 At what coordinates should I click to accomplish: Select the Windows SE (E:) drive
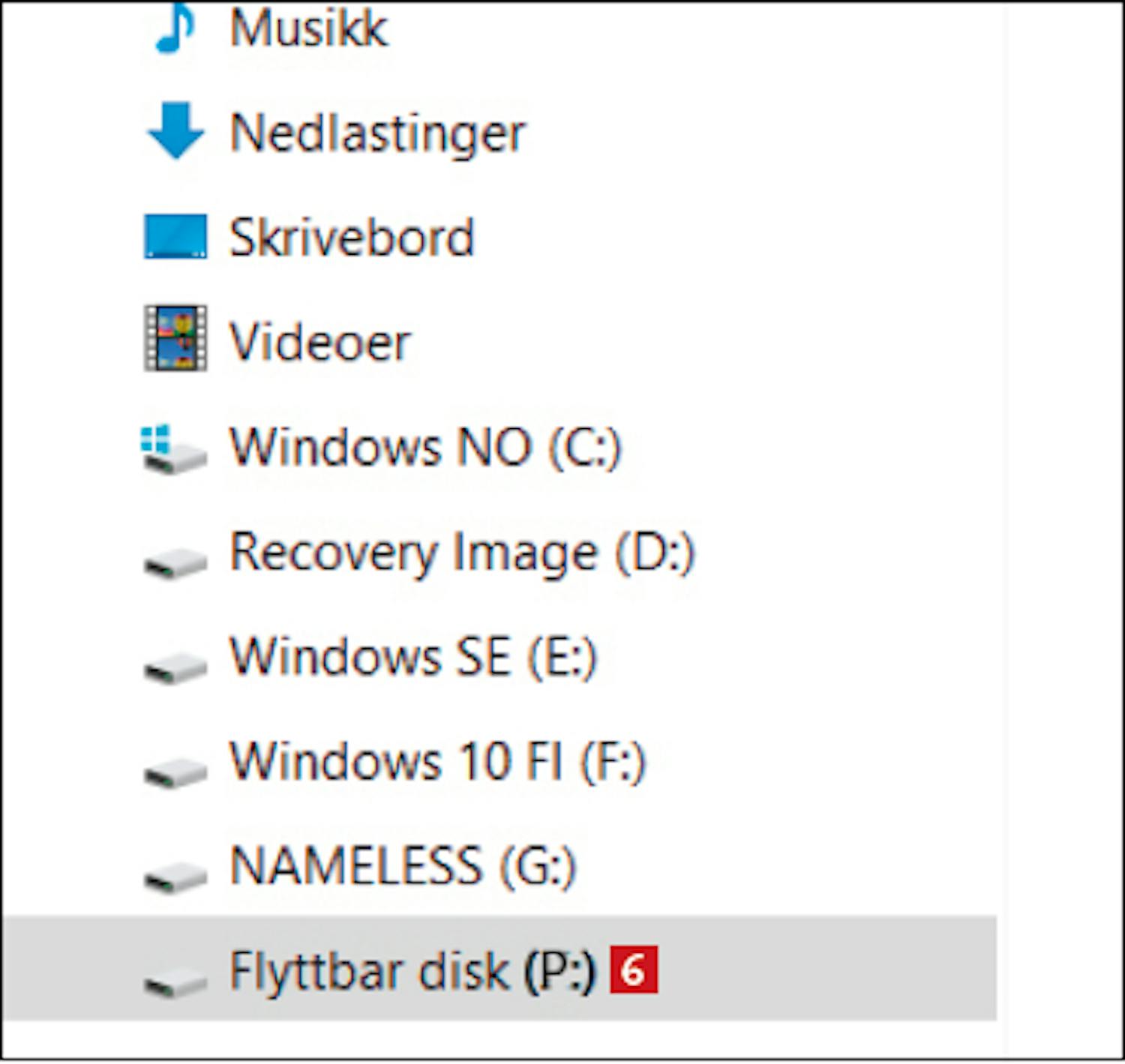413,658
